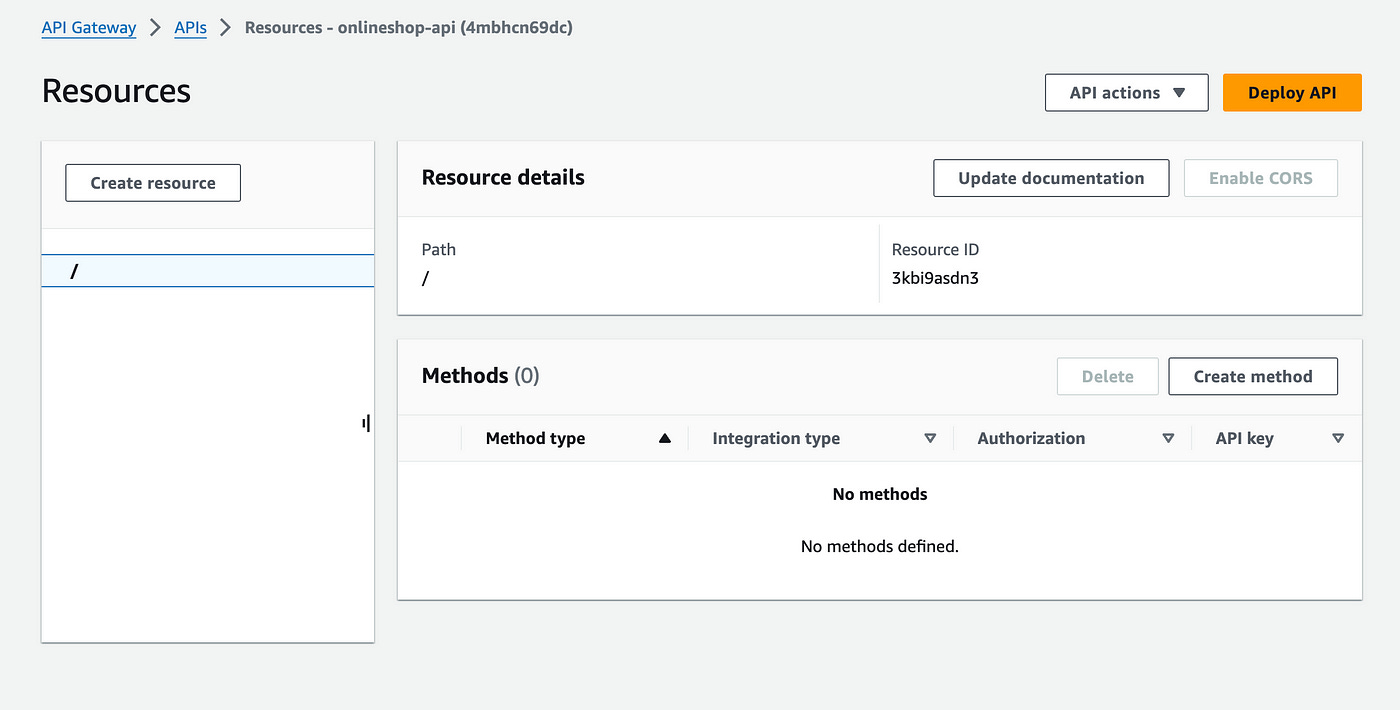Select the root "/" resource in the tree
The image size is (1400, 710).
coord(75,271)
